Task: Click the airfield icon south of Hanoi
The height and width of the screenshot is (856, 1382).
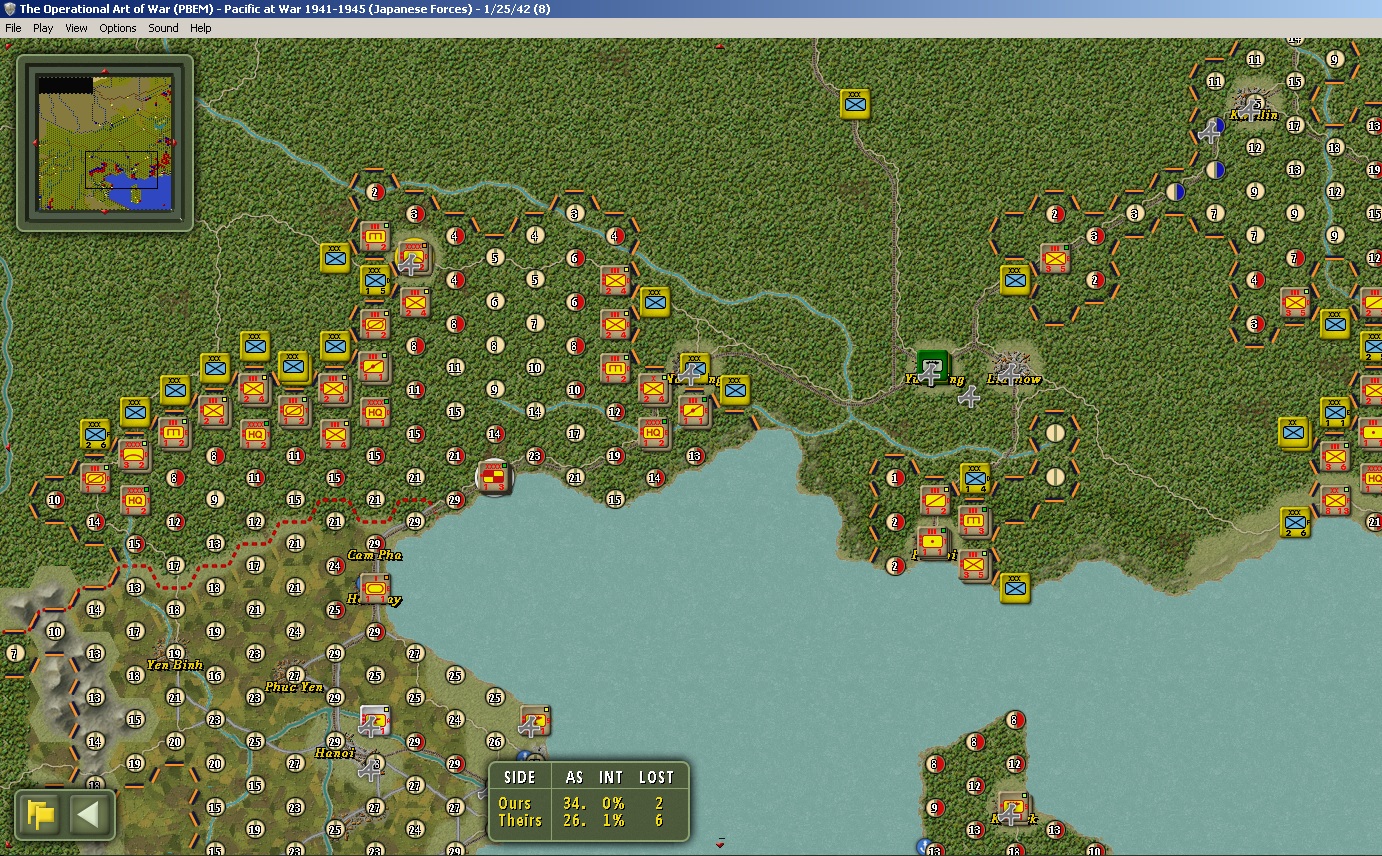Action: pos(372,769)
